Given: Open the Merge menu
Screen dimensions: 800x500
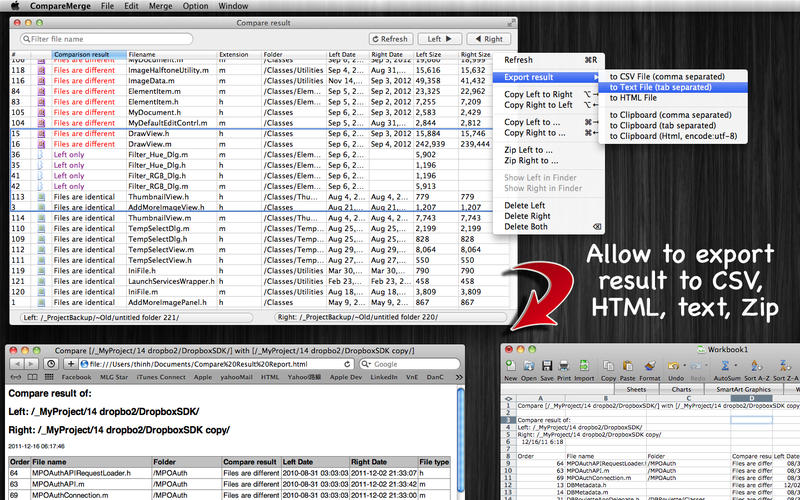Looking at the screenshot, I should tap(160, 6).
